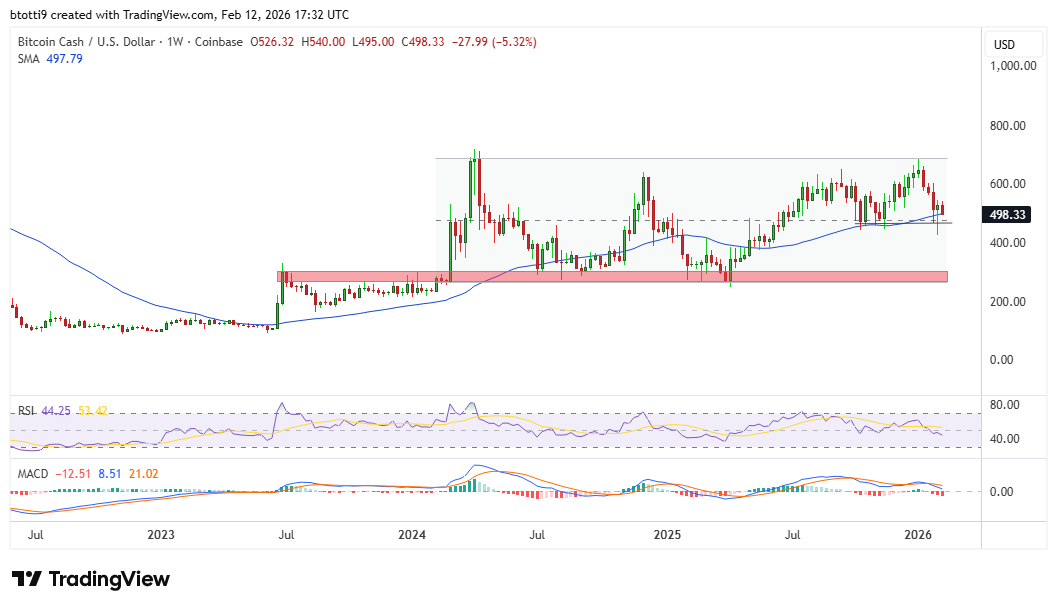Click the TradingView.com attribution link

click(168, 14)
